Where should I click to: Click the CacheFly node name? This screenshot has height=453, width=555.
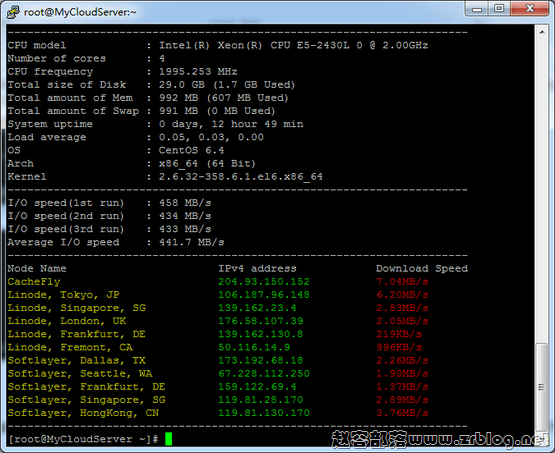(x=34, y=282)
